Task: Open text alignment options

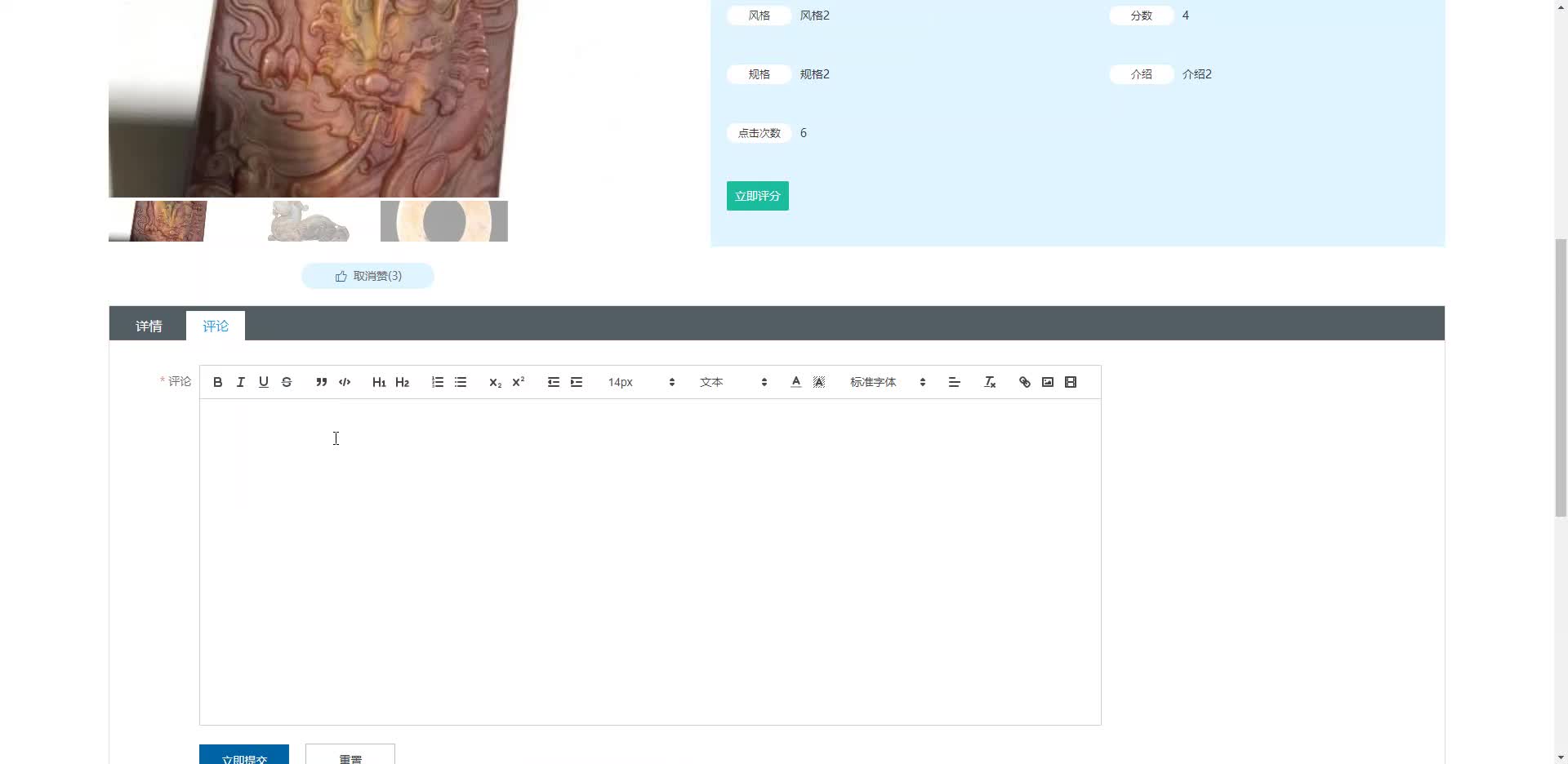Action: [953, 382]
